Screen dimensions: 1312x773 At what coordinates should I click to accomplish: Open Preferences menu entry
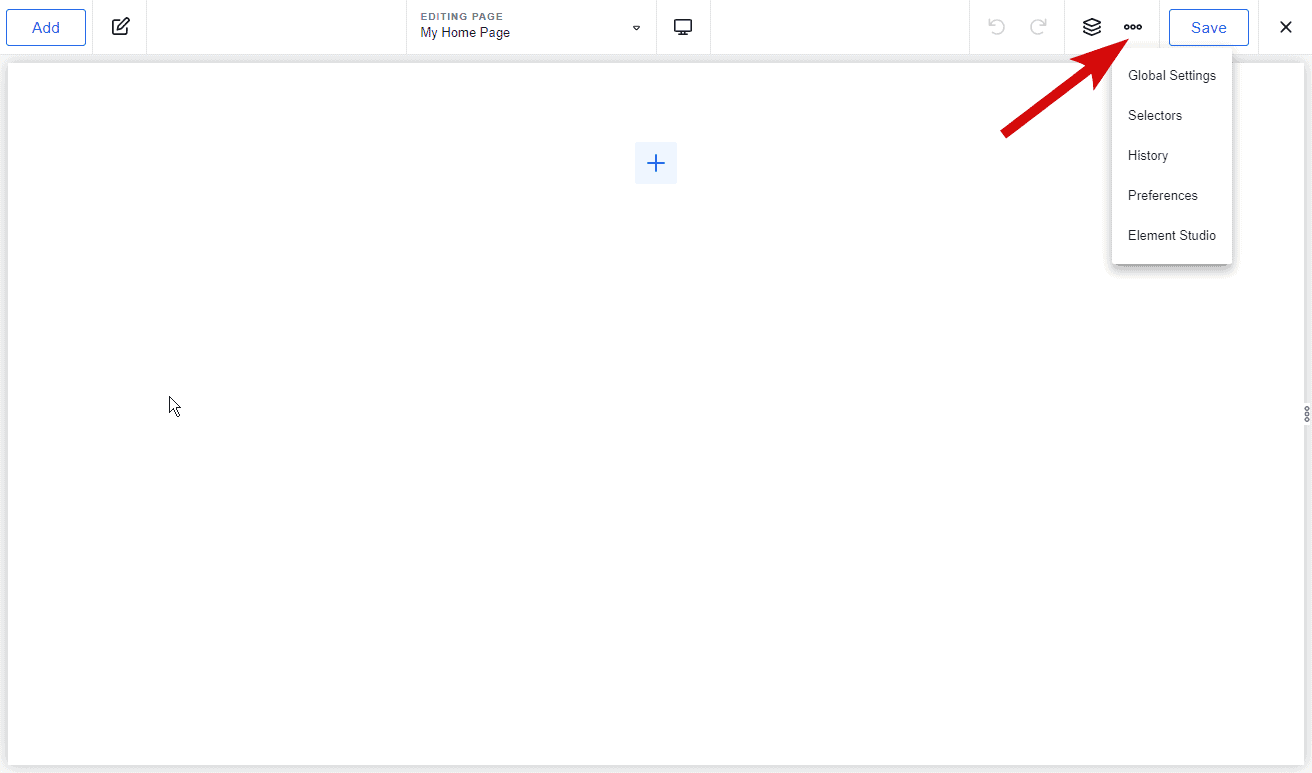point(1162,196)
